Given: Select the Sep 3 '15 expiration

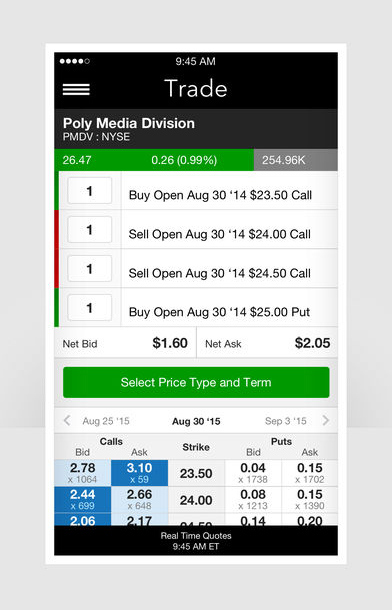Looking at the screenshot, I should (286, 421).
